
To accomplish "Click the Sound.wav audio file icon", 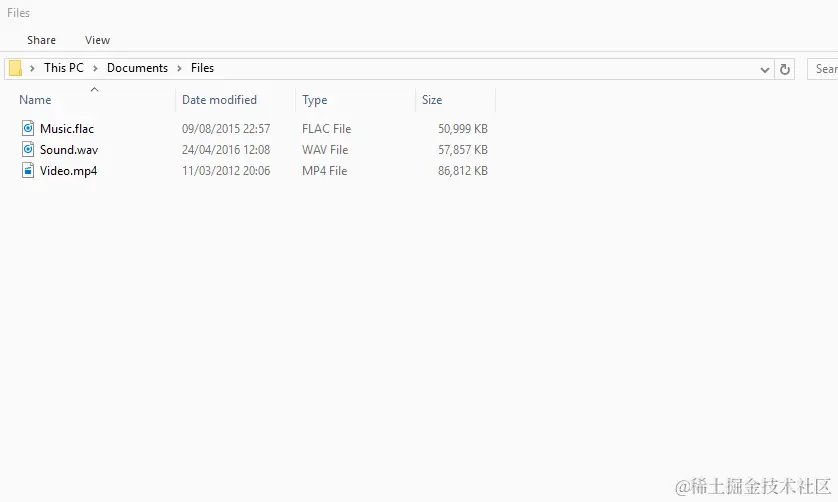I will (x=28, y=150).
